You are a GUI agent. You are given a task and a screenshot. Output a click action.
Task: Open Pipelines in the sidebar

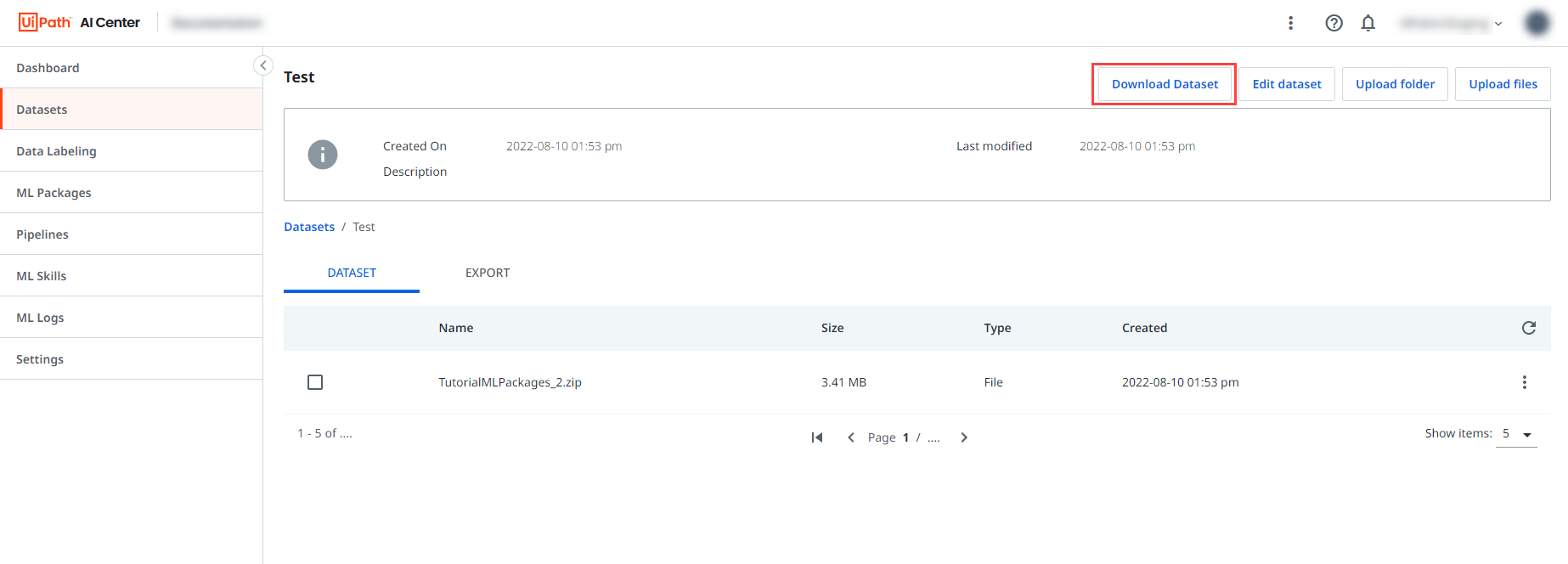pyautogui.click(x=132, y=234)
